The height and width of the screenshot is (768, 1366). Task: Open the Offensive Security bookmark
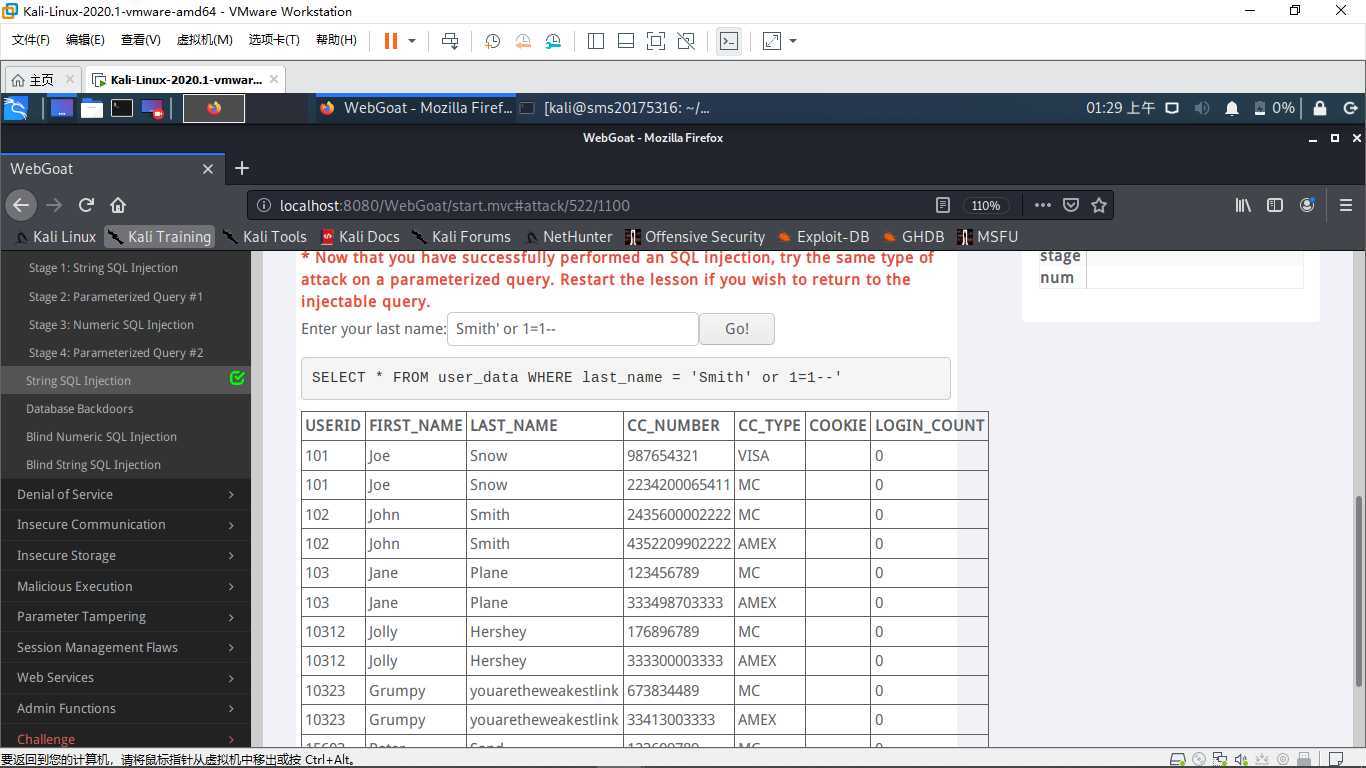pyautogui.click(x=695, y=237)
